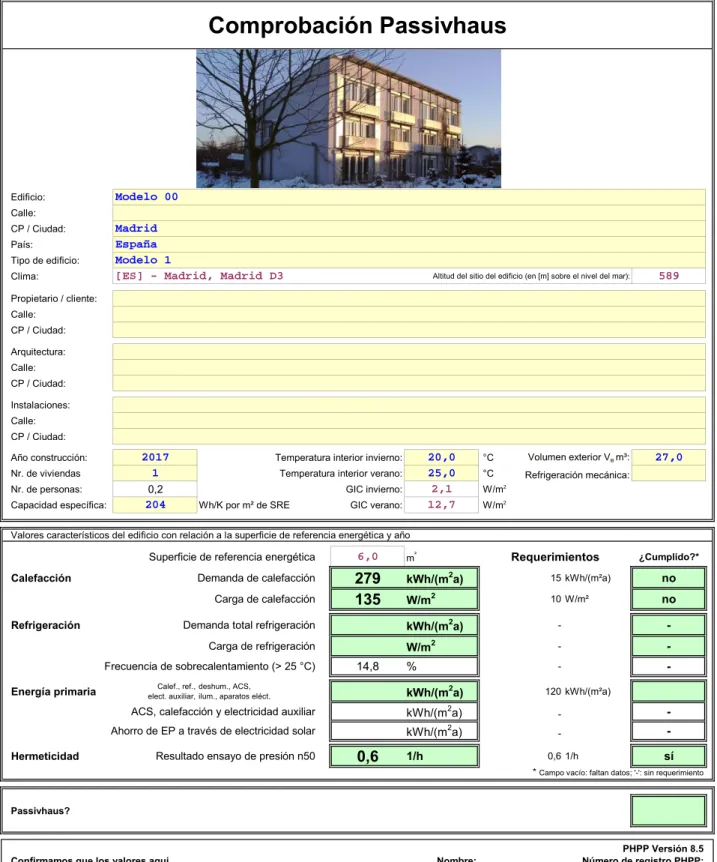Click the empty compliance cell for Energía primaria

(x=669, y=692)
